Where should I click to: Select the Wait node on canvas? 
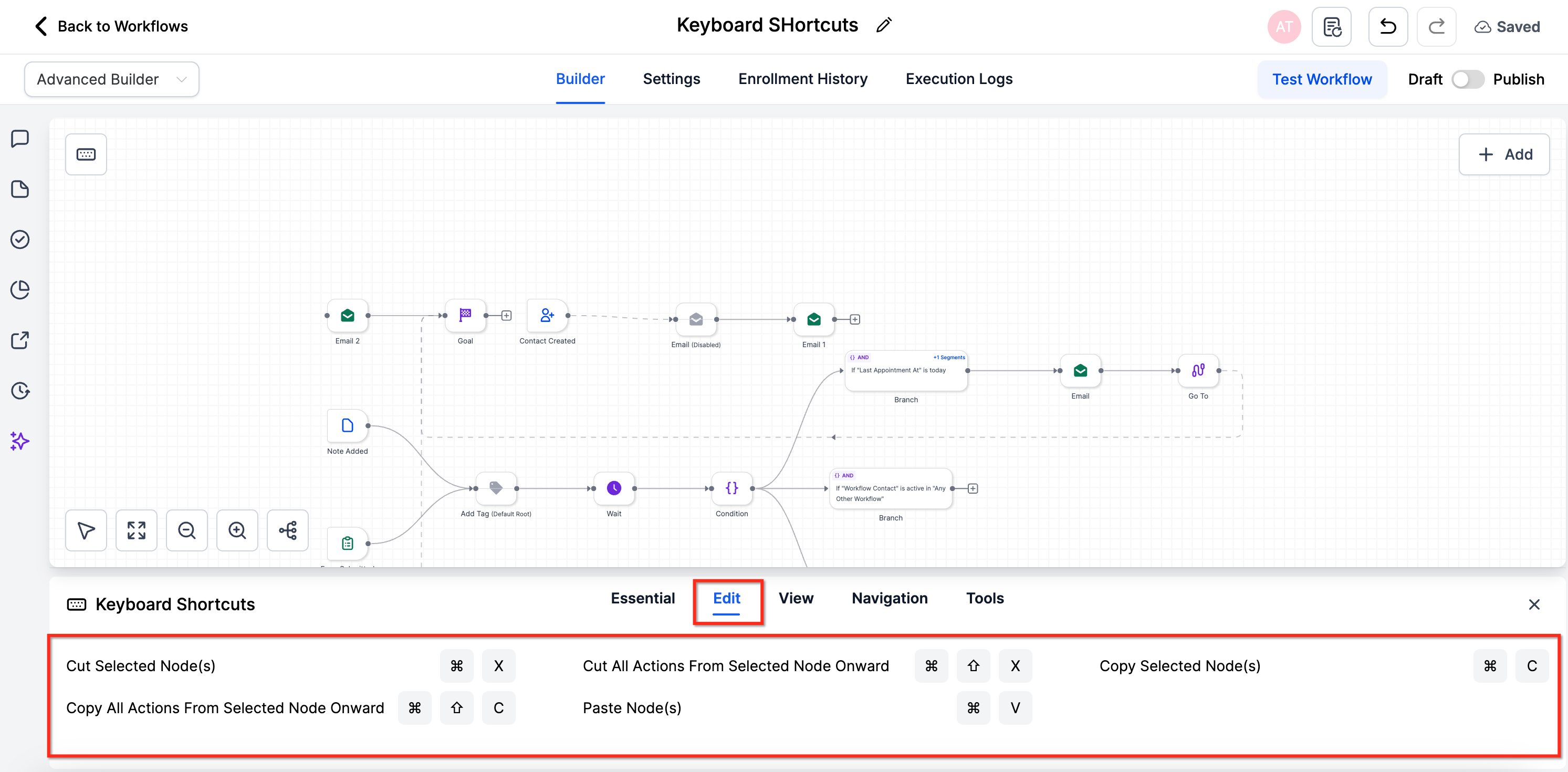coord(613,488)
